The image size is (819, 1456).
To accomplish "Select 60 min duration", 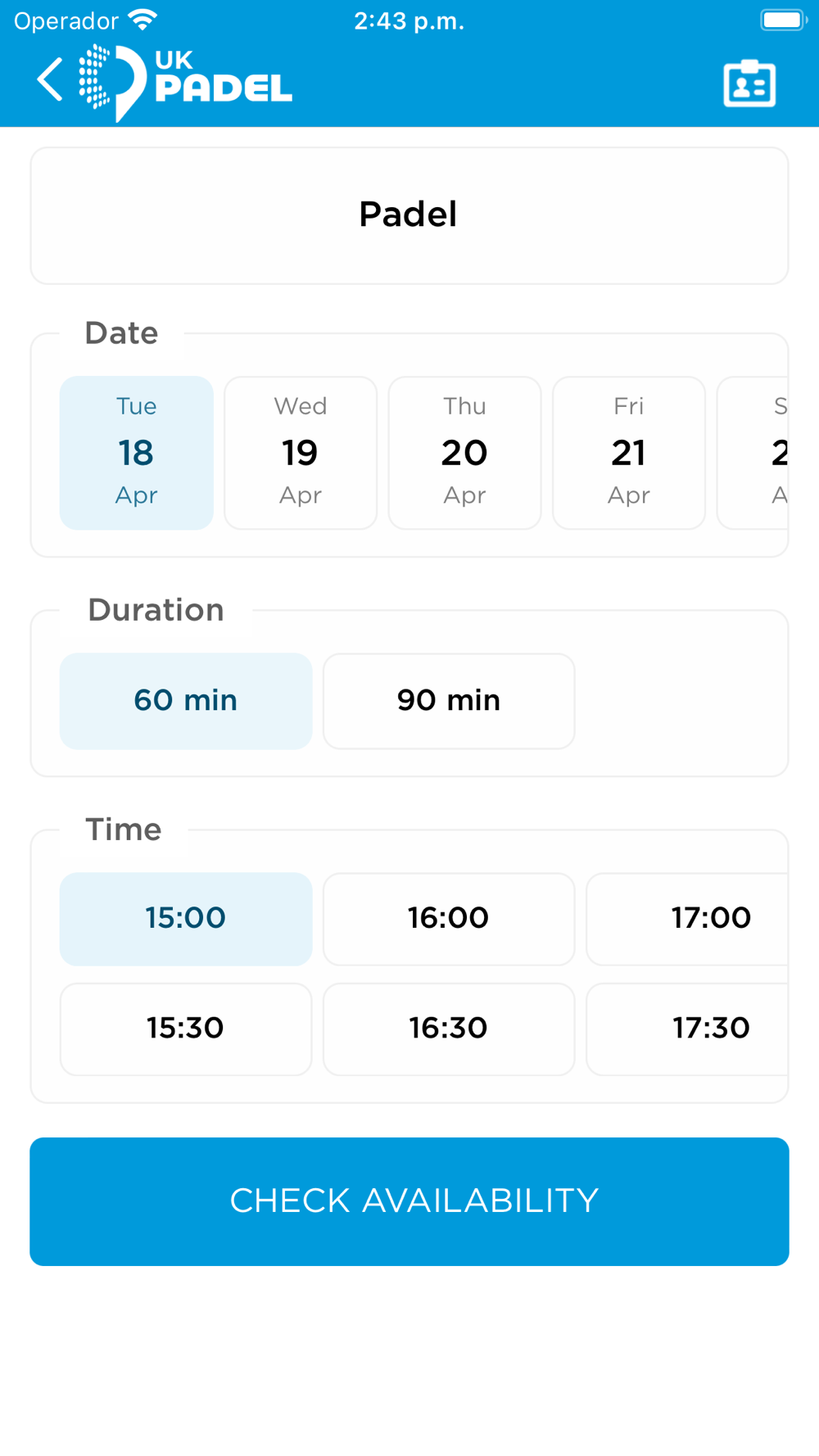I will point(186,700).
